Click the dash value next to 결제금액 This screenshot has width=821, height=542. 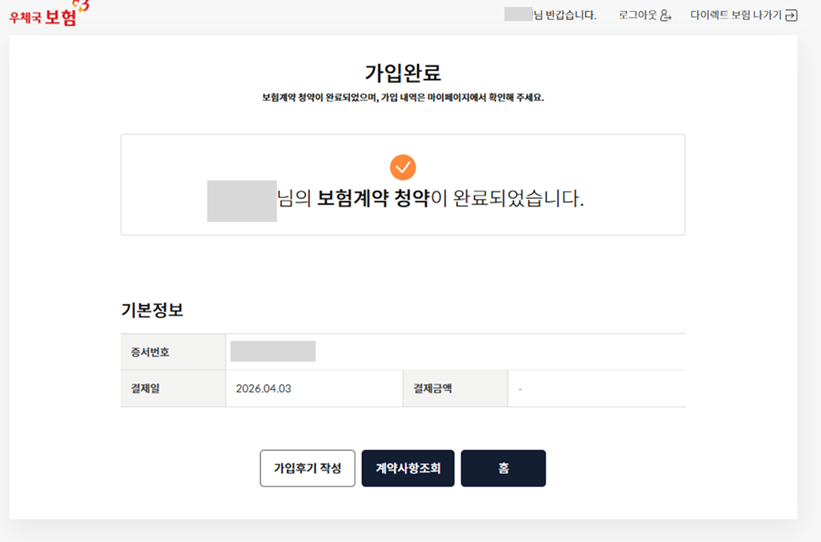520,389
